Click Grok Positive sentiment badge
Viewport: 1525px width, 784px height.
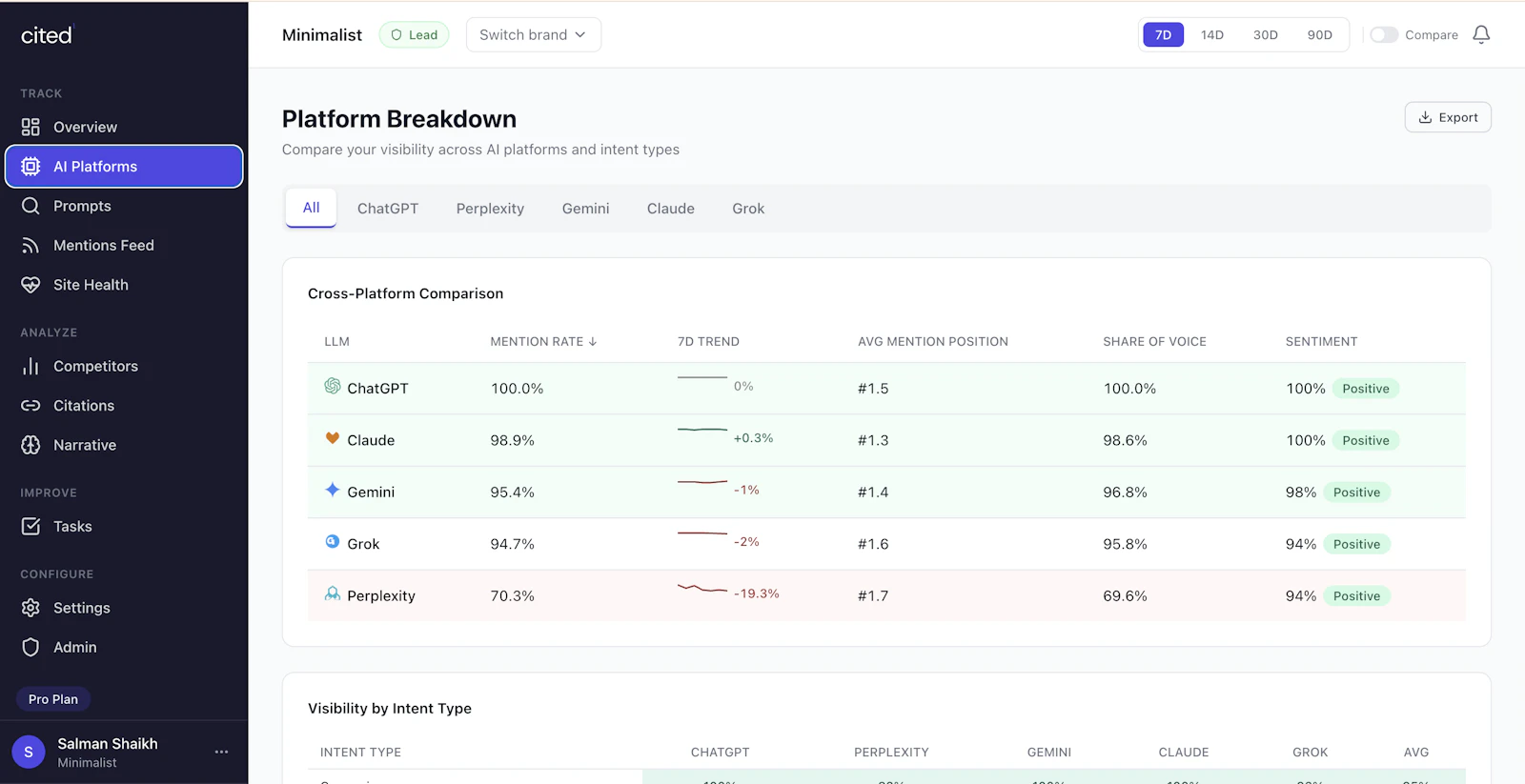click(1356, 544)
